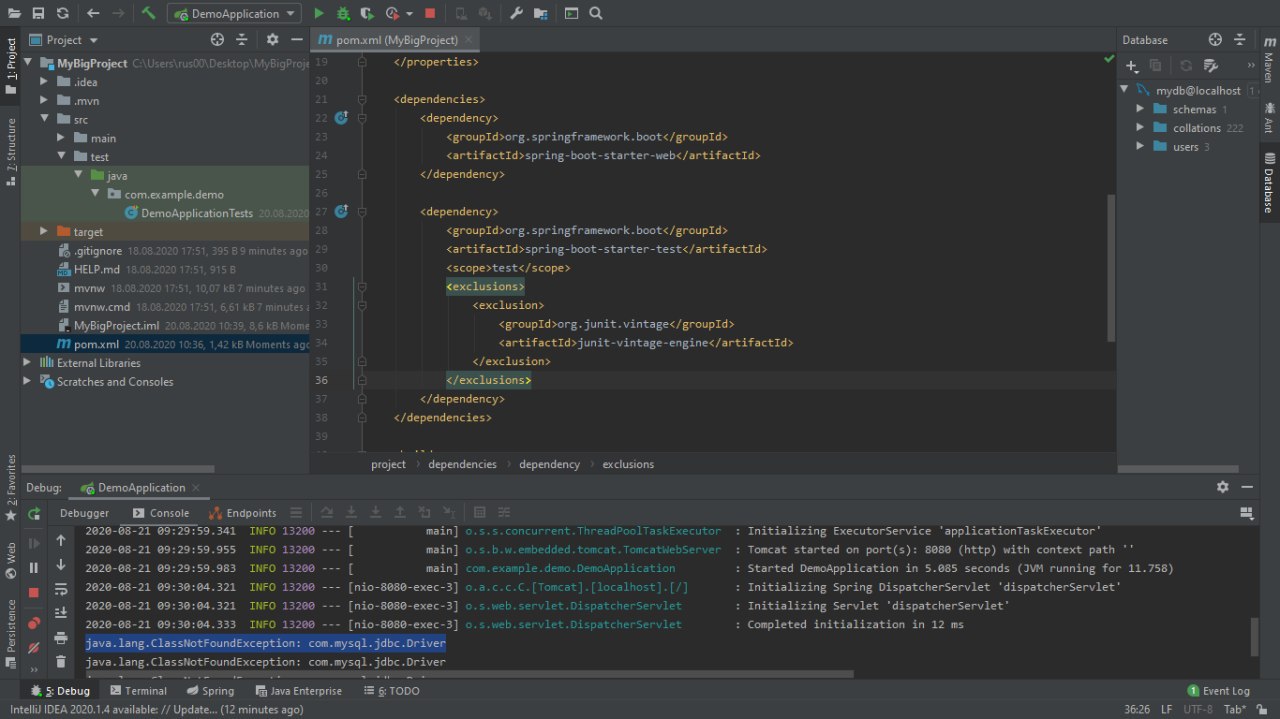Click Collapse All icon in Project panel
This screenshot has width=1280, height=719.
(241, 40)
